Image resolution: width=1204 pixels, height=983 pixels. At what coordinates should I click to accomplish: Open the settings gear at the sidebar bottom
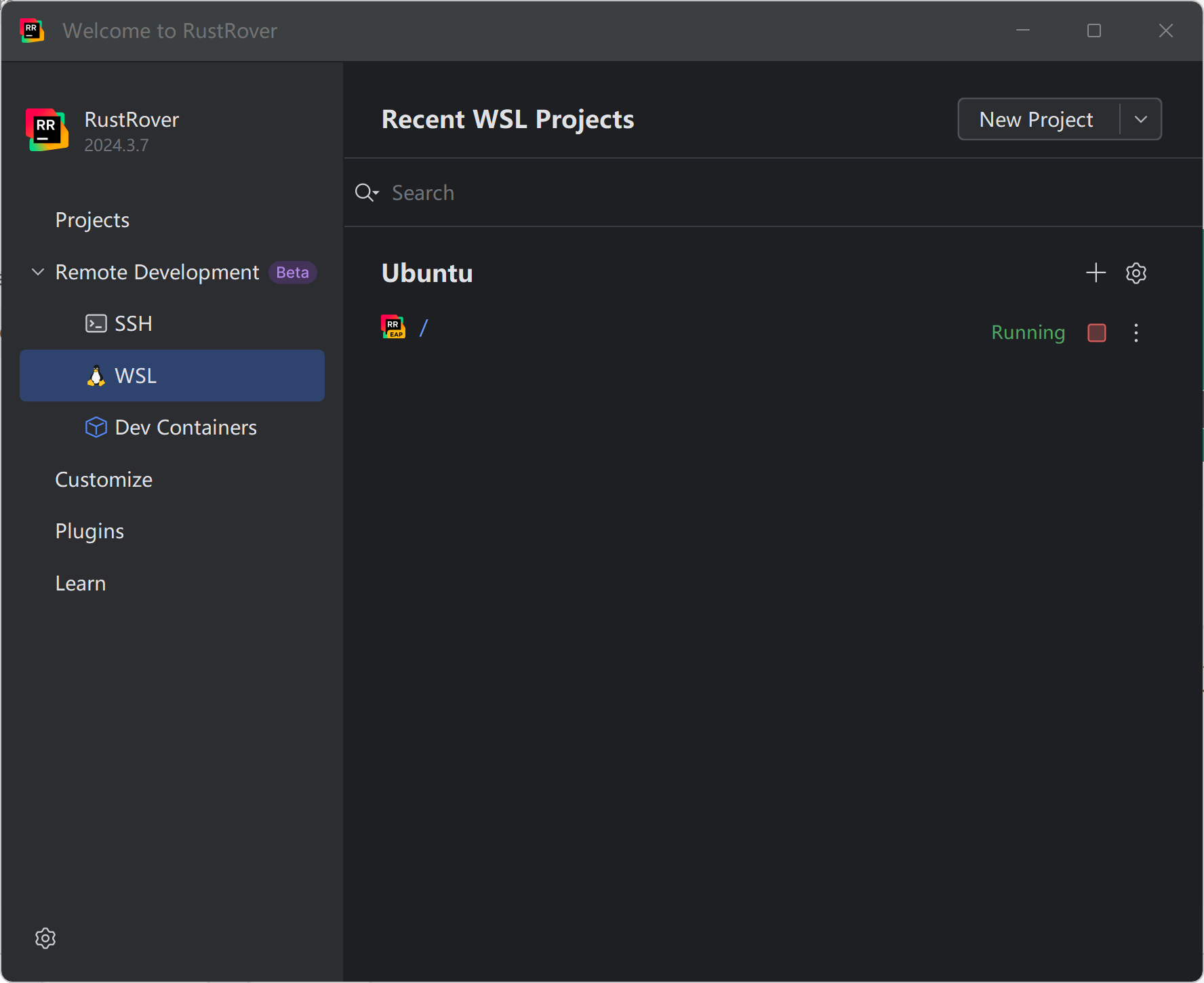(x=45, y=938)
